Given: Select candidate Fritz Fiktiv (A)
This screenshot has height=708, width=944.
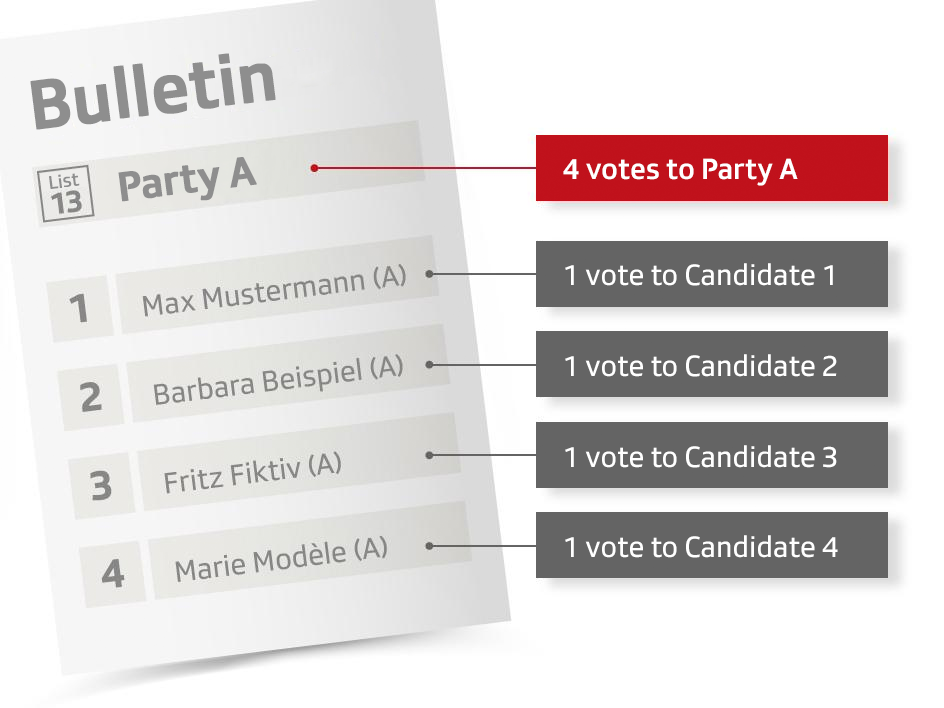Looking at the screenshot, I should [252, 472].
